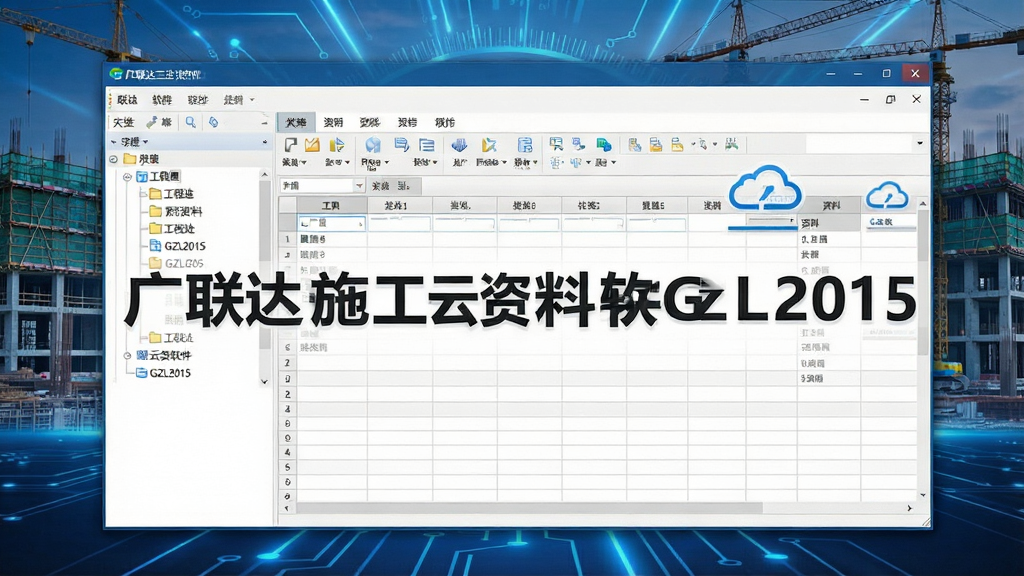Screen dimensions: 1024x576
Task: Click the white page-corner icon in the ribbon
Action: coord(291,144)
